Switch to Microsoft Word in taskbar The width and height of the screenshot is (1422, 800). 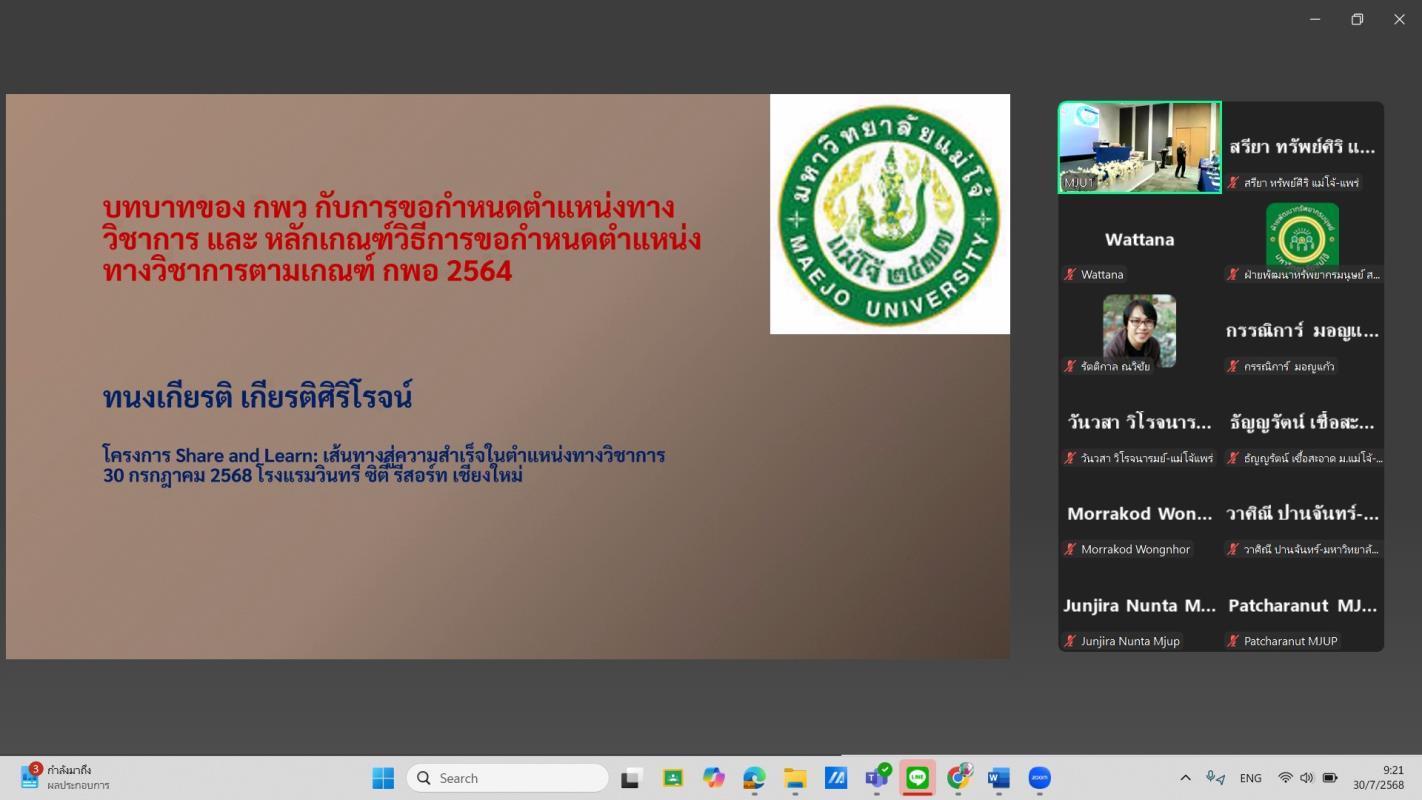pyautogui.click(x=998, y=778)
